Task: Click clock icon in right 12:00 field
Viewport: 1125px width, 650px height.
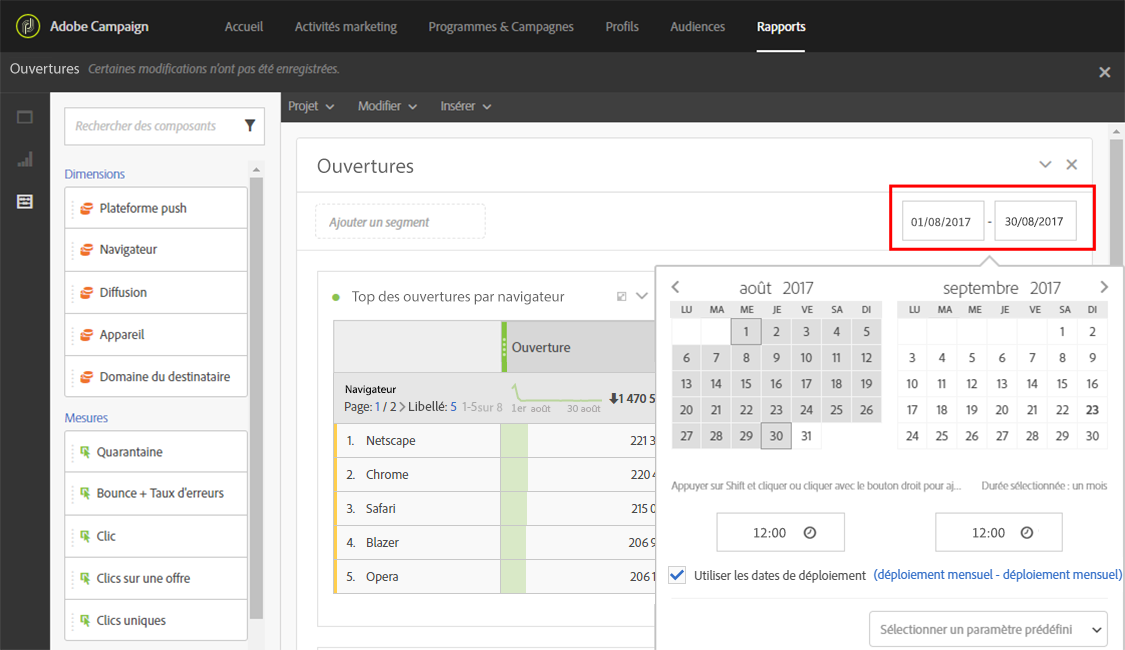Action: coord(1027,532)
